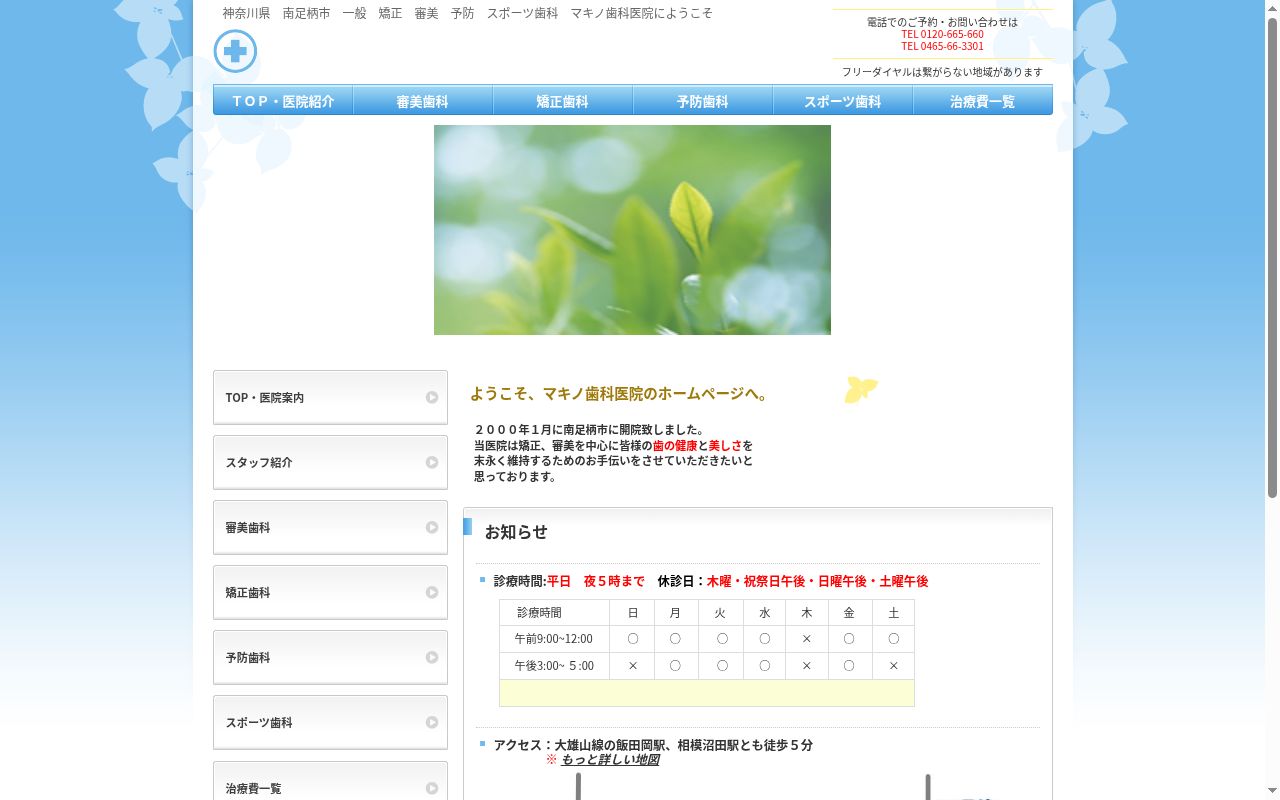Click the 午前9:00~12:00 table row label

click(x=554, y=639)
